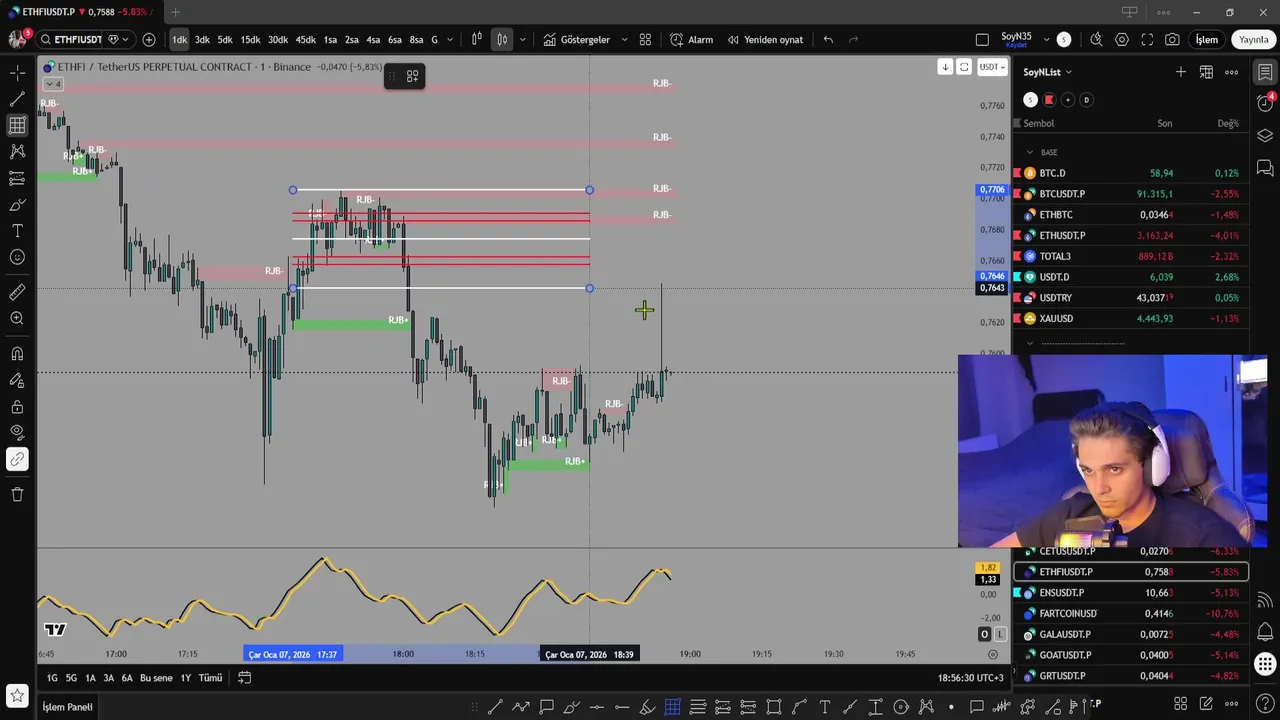Open go to date calendar icon

(244, 678)
